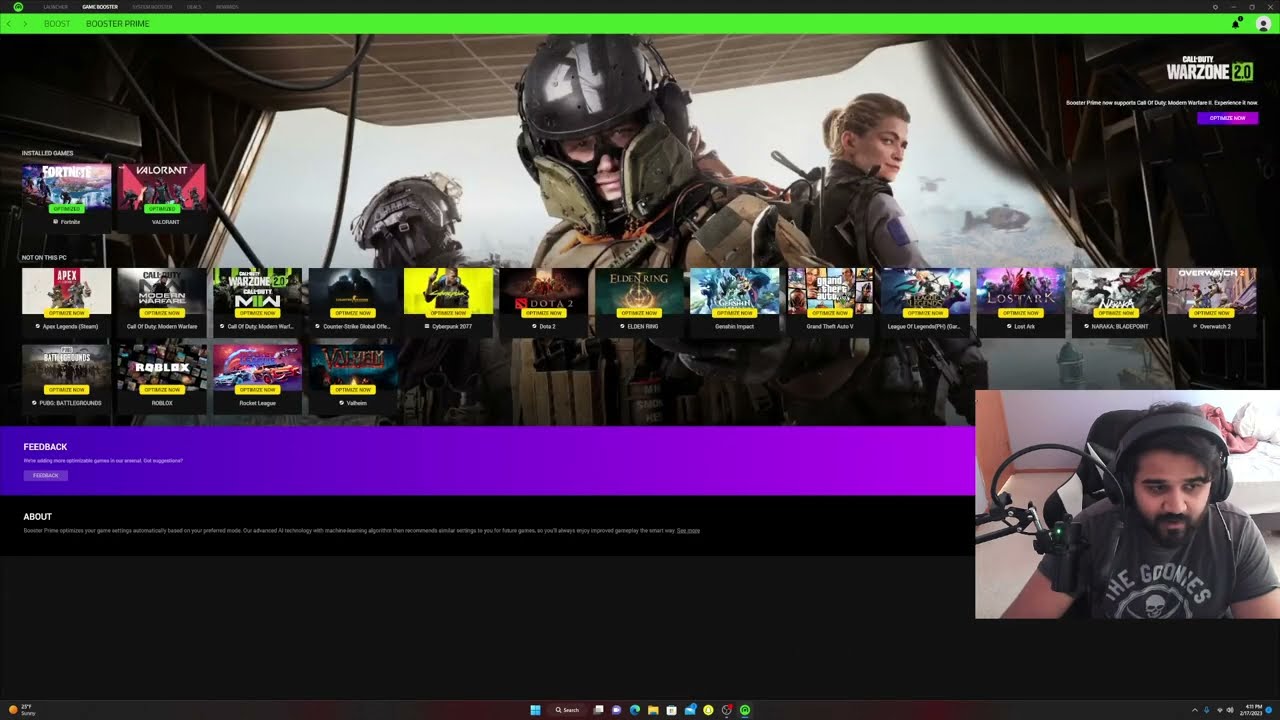Click Optimize Now for Counter-Strike Global Offensive

(x=353, y=313)
